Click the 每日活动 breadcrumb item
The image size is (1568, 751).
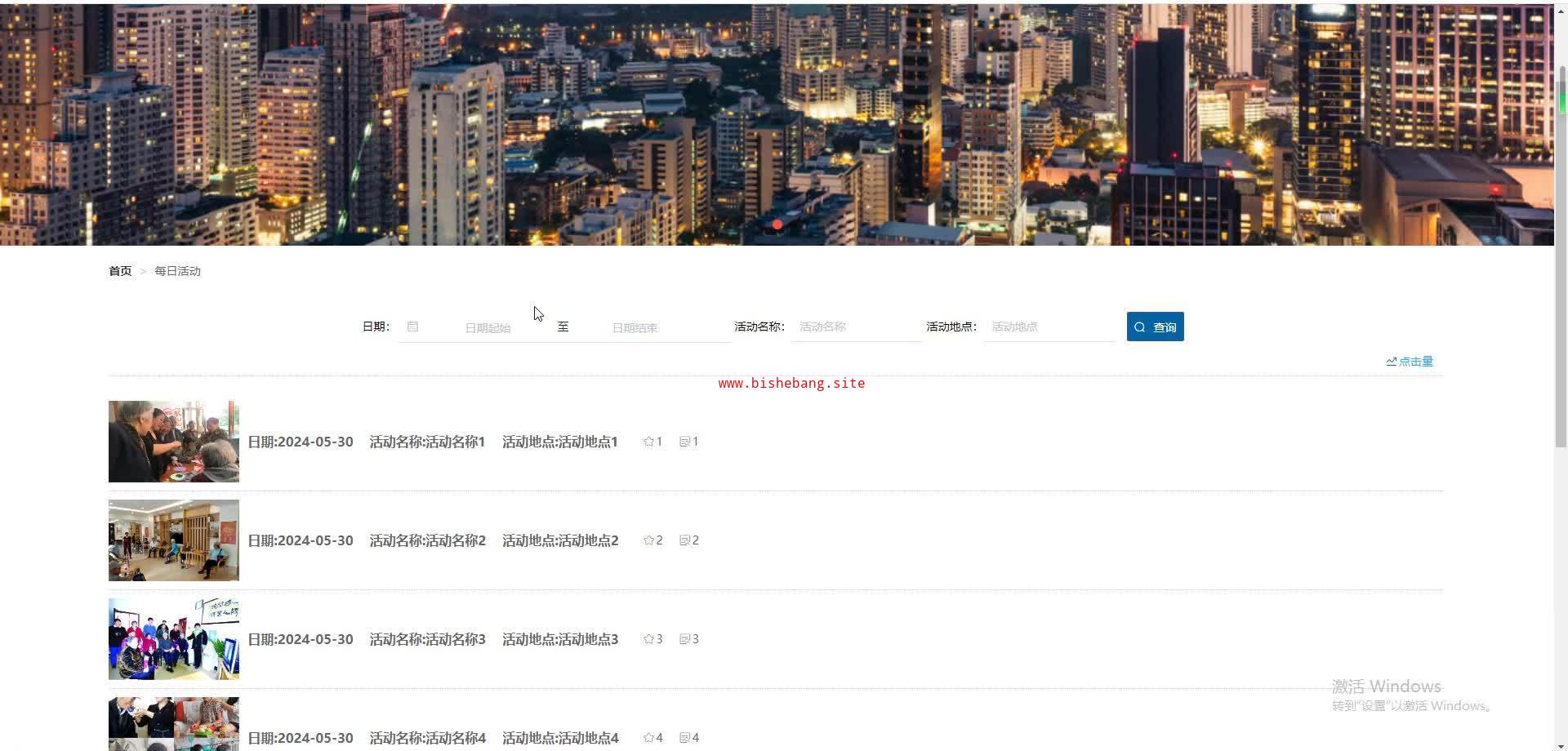(x=177, y=271)
